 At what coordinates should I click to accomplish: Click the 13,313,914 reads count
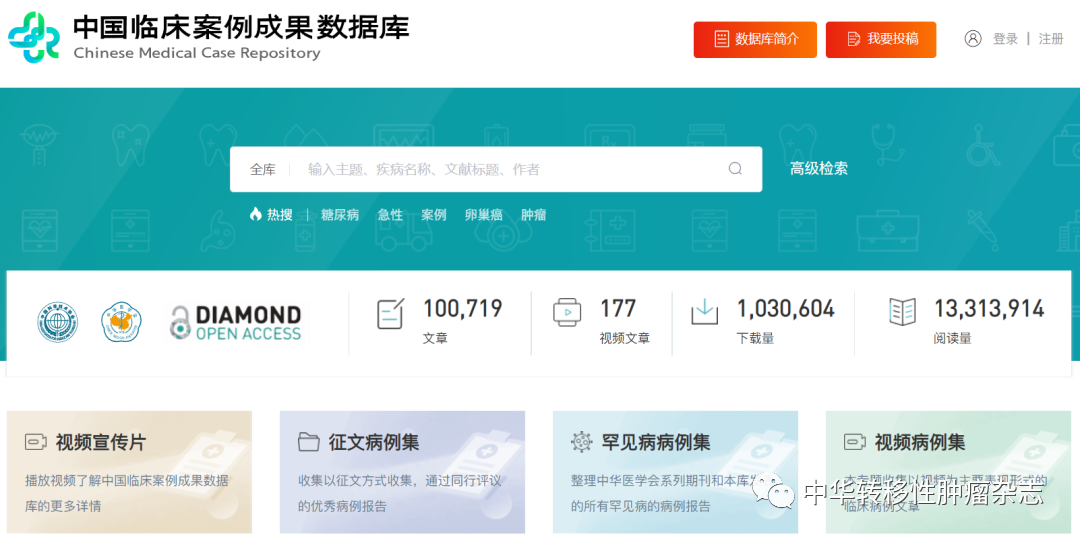tap(989, 309)
